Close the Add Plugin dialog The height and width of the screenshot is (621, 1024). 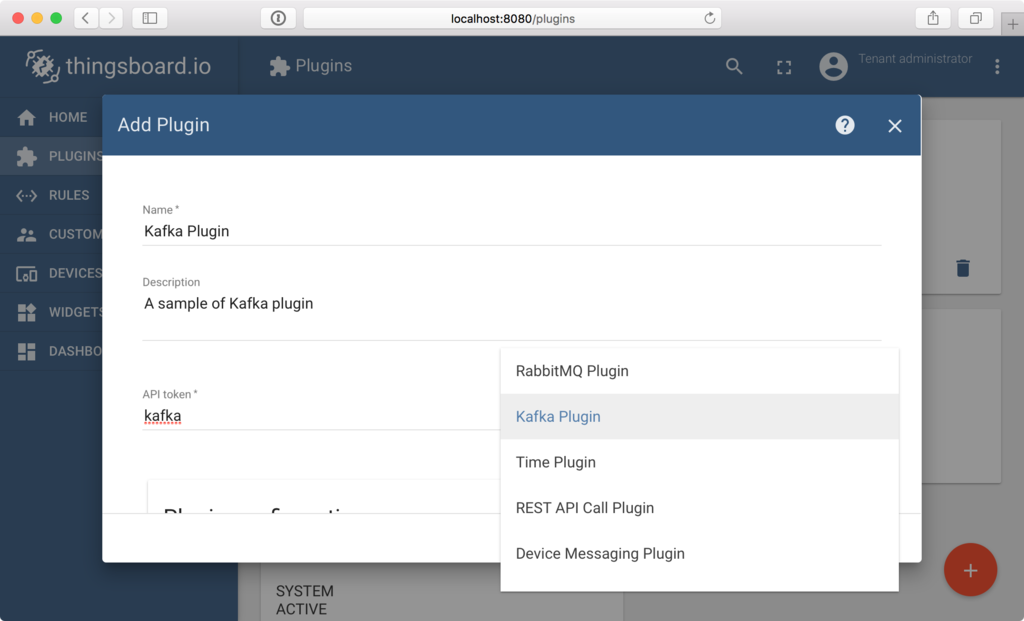pos(895,125)
